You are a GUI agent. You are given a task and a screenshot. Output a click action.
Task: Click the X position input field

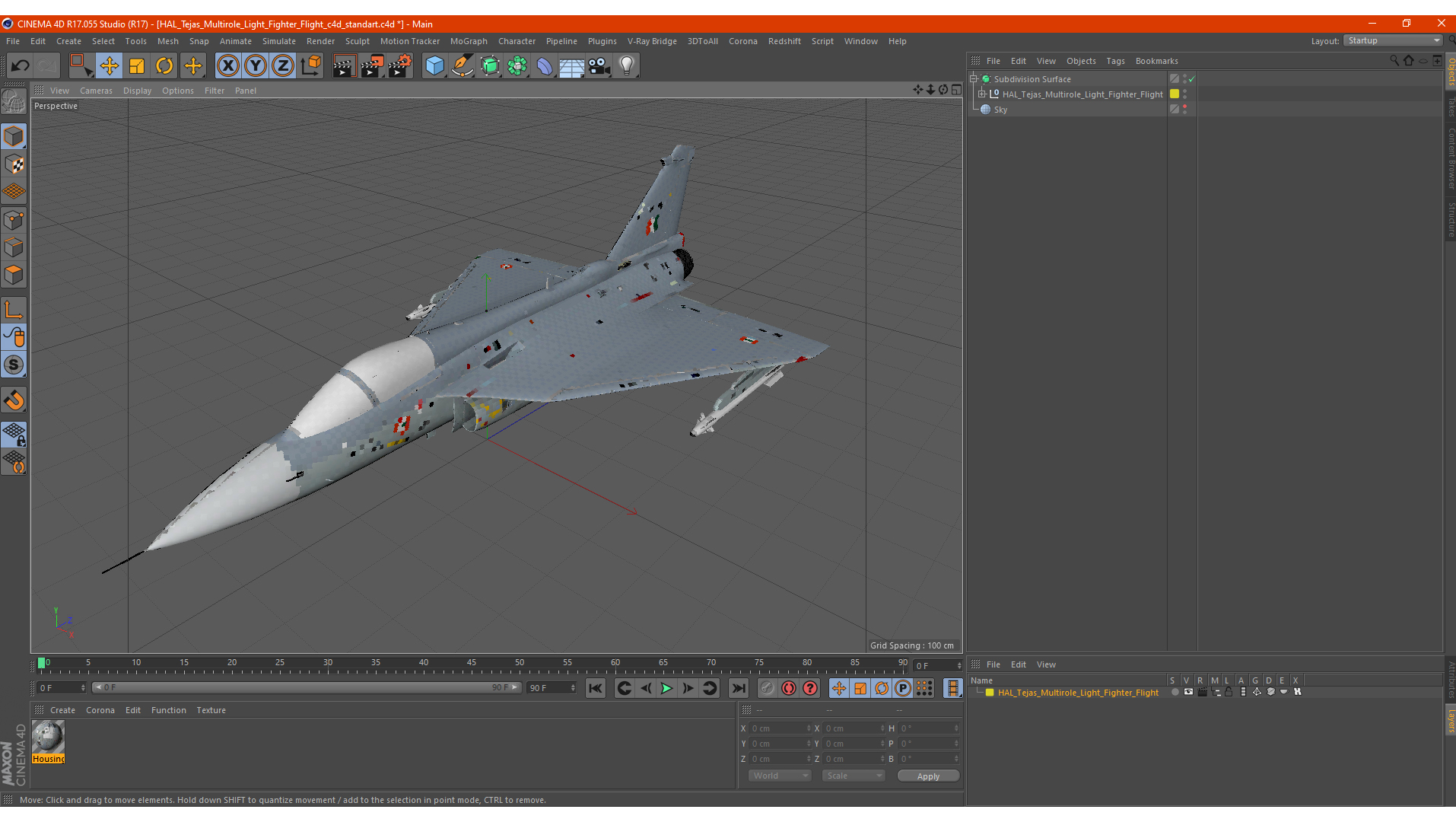tap(780, 728)
